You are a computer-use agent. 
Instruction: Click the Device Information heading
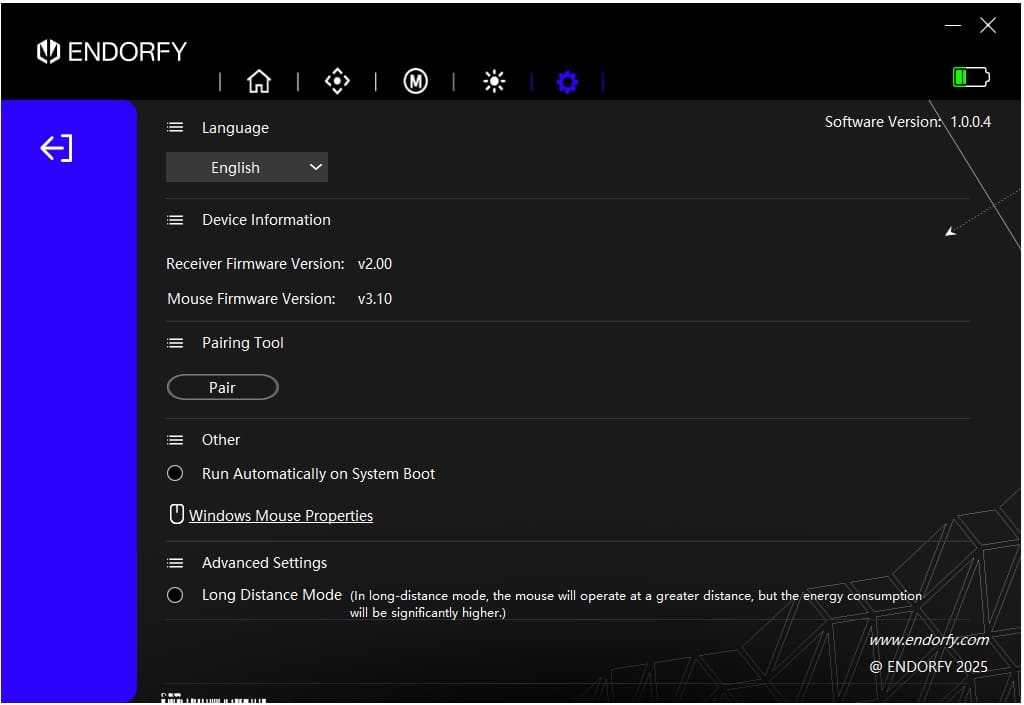point(266,220)
